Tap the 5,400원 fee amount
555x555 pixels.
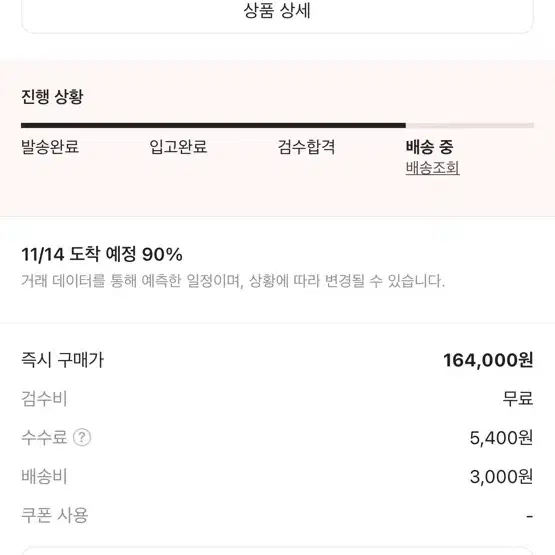pyautogui.click(x=501, y=438)
